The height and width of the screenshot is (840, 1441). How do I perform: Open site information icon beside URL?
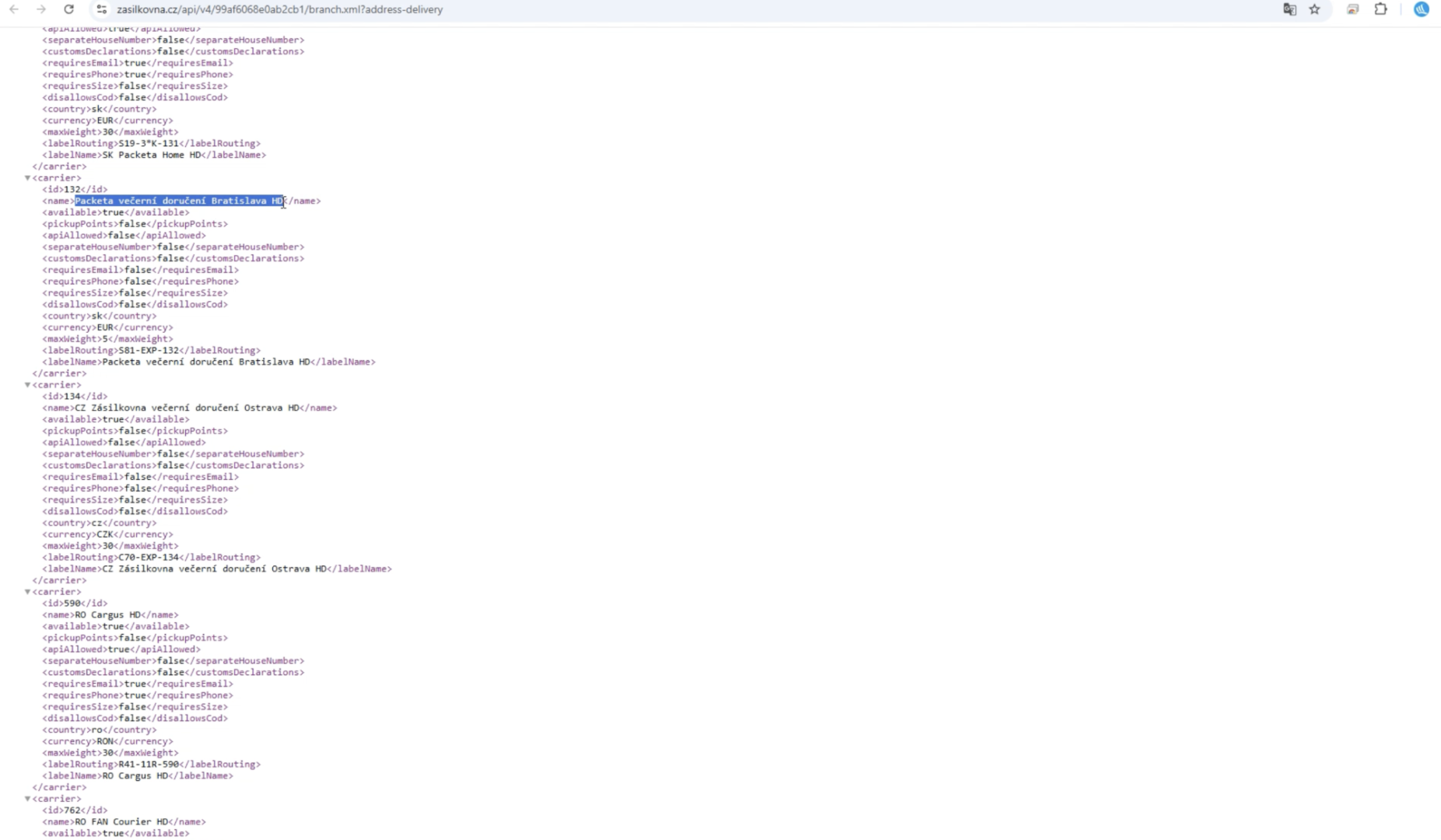101,9
